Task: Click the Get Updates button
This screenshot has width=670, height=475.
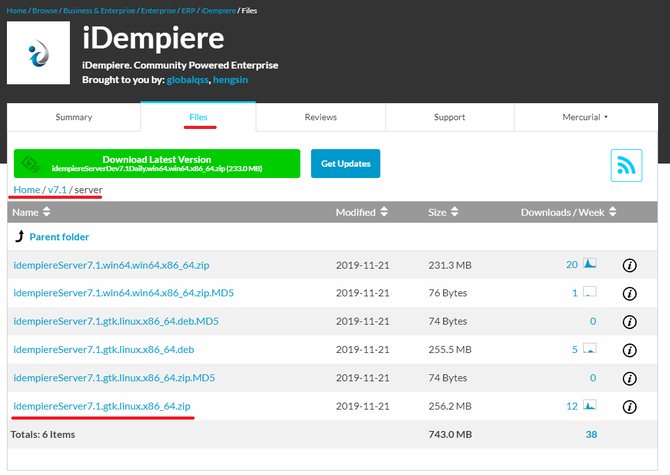Action: [345, 164]
